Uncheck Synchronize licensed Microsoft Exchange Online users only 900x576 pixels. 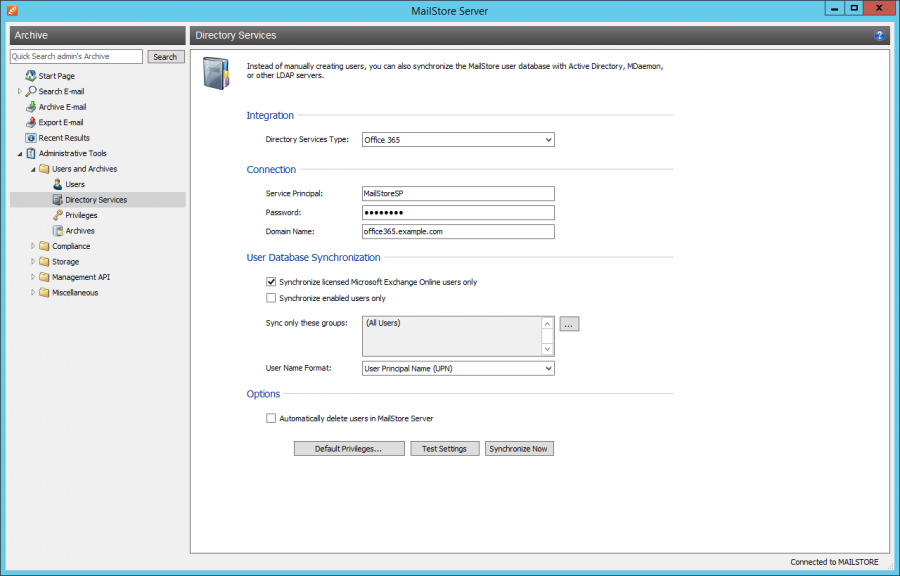[x=271, y=281]
